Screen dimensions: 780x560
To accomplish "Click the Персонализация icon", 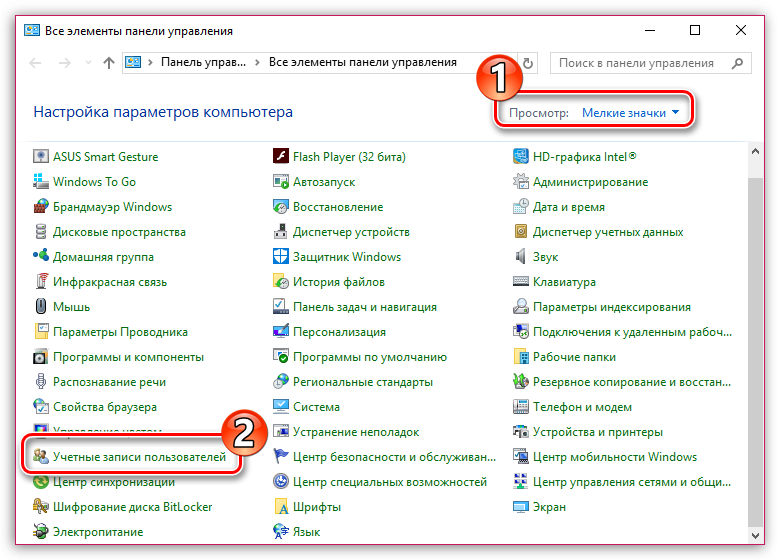I will (x=281, y=331).
